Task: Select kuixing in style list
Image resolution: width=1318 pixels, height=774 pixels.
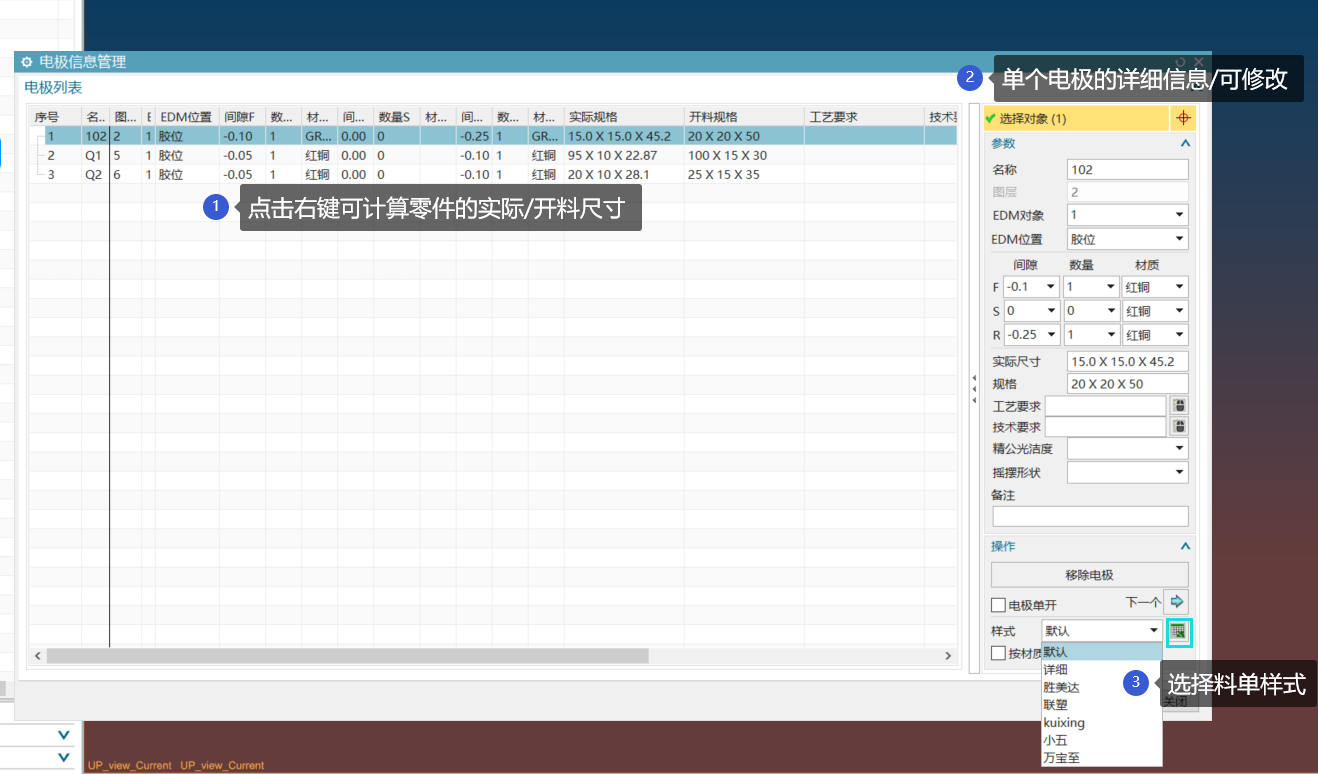Action: click(1102, 722)
